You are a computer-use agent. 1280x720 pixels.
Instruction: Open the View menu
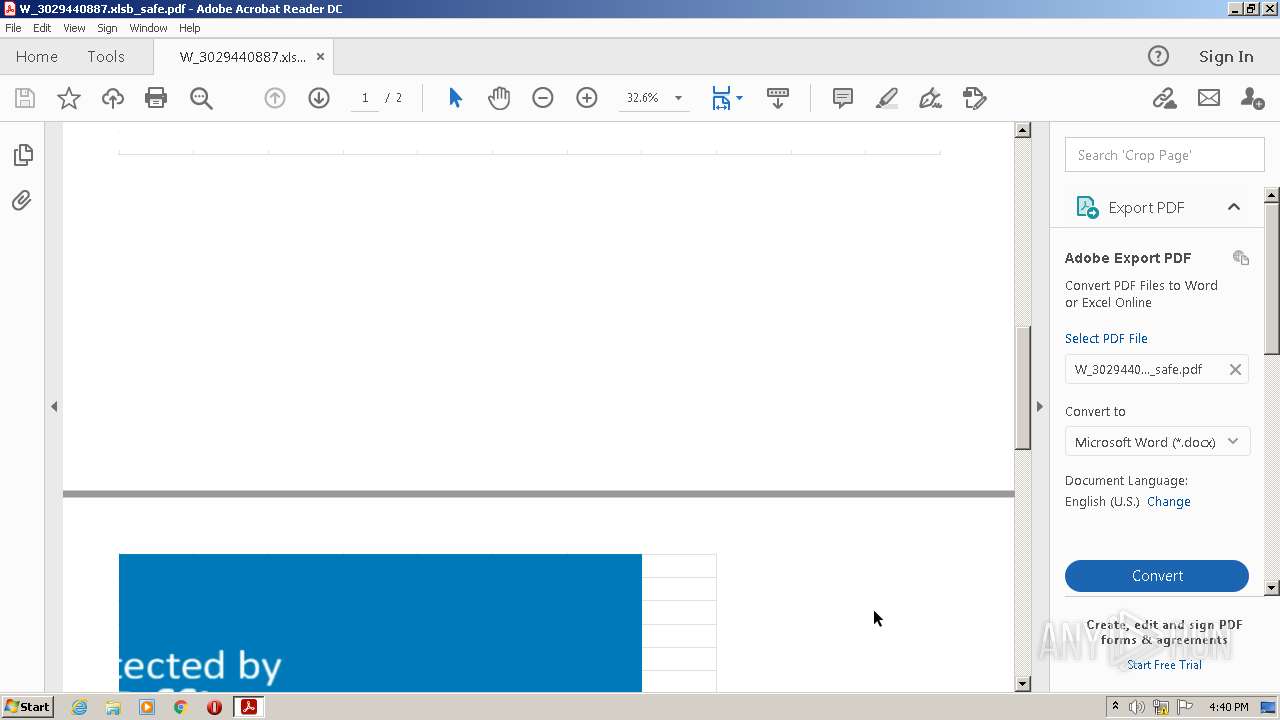tap(74, 28)
